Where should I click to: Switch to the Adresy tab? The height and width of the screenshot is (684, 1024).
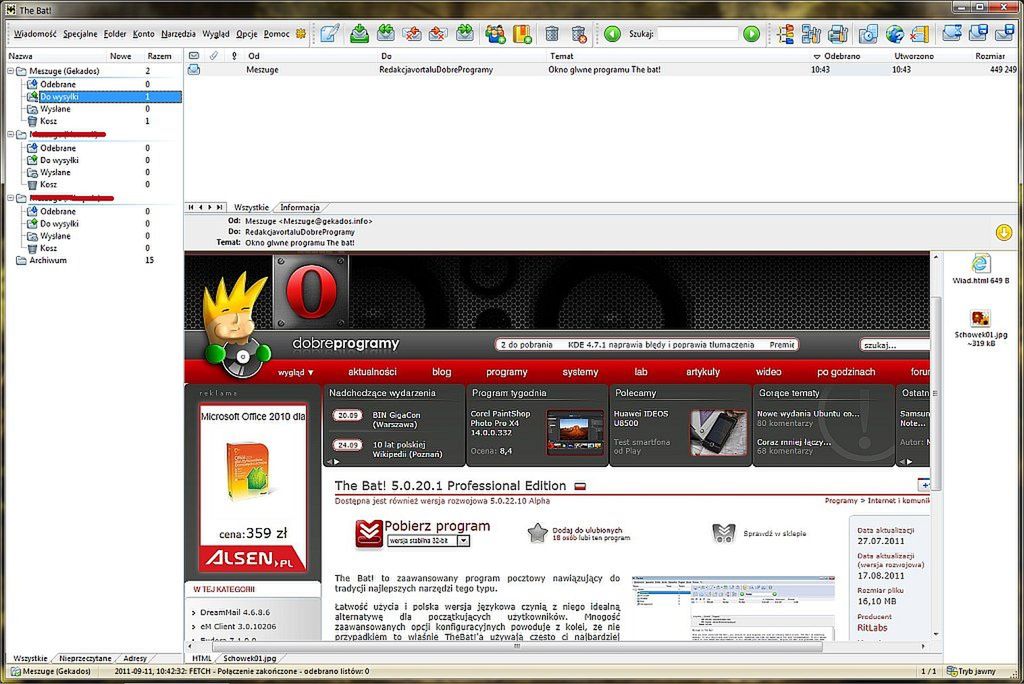[135, 659]
